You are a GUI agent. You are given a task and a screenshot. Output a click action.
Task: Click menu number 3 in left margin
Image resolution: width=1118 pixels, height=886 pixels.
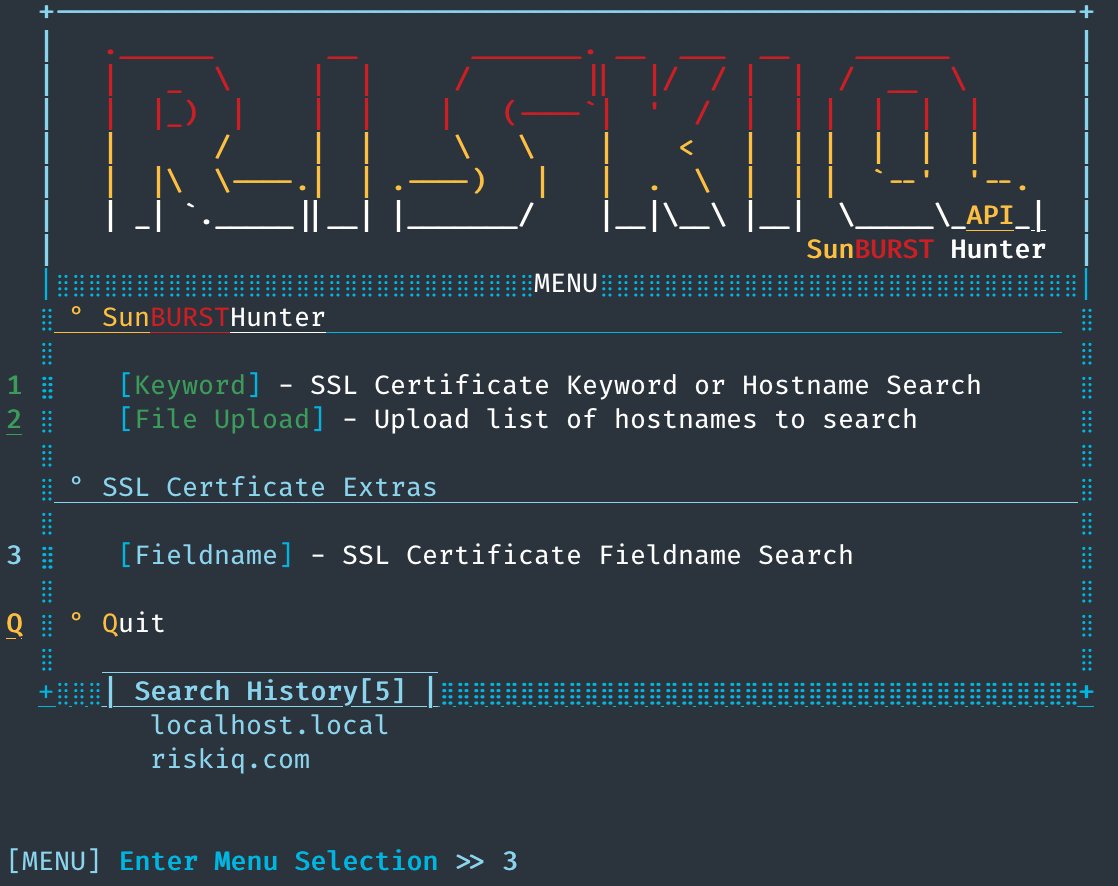point(14,555)
